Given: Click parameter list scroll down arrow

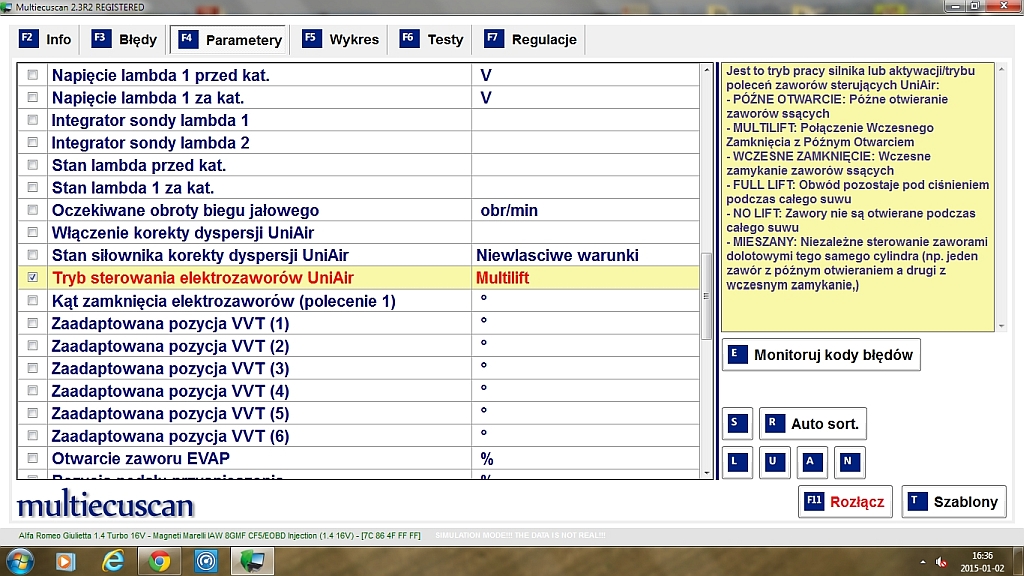Looking at the screenshot, I should (x=707, y=471).
